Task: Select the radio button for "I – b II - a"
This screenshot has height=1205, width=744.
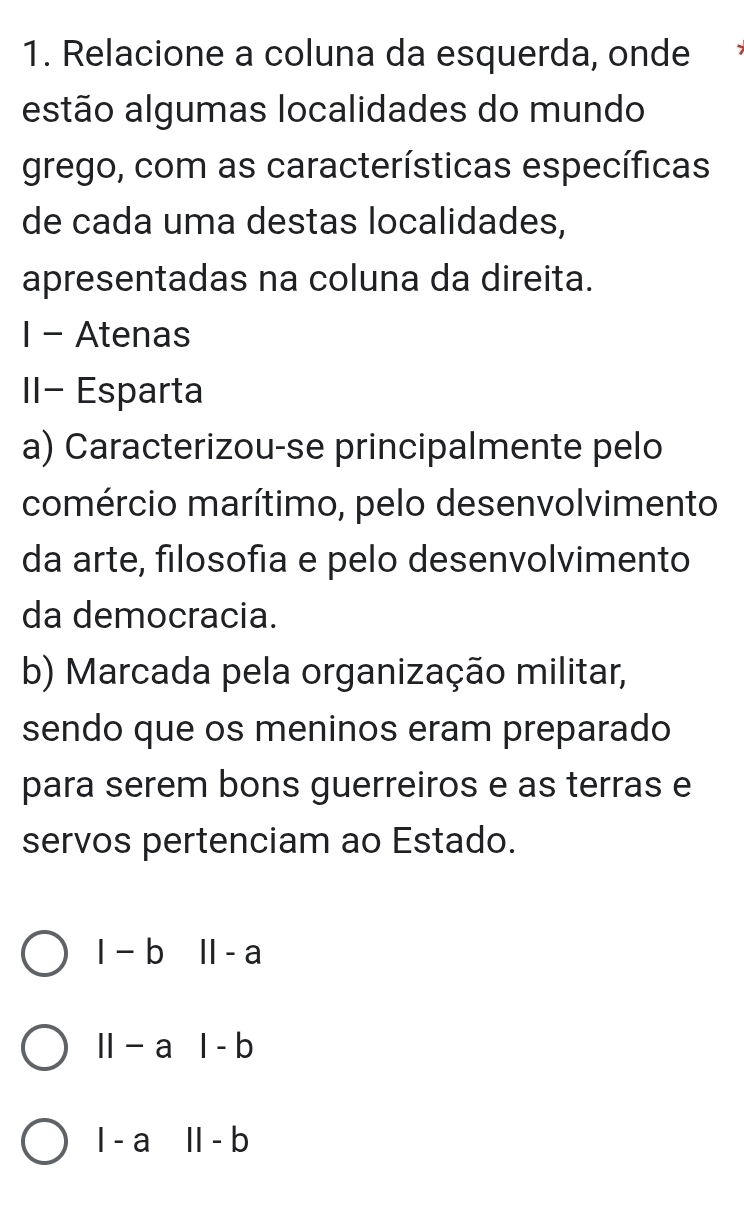Action: 46,955
